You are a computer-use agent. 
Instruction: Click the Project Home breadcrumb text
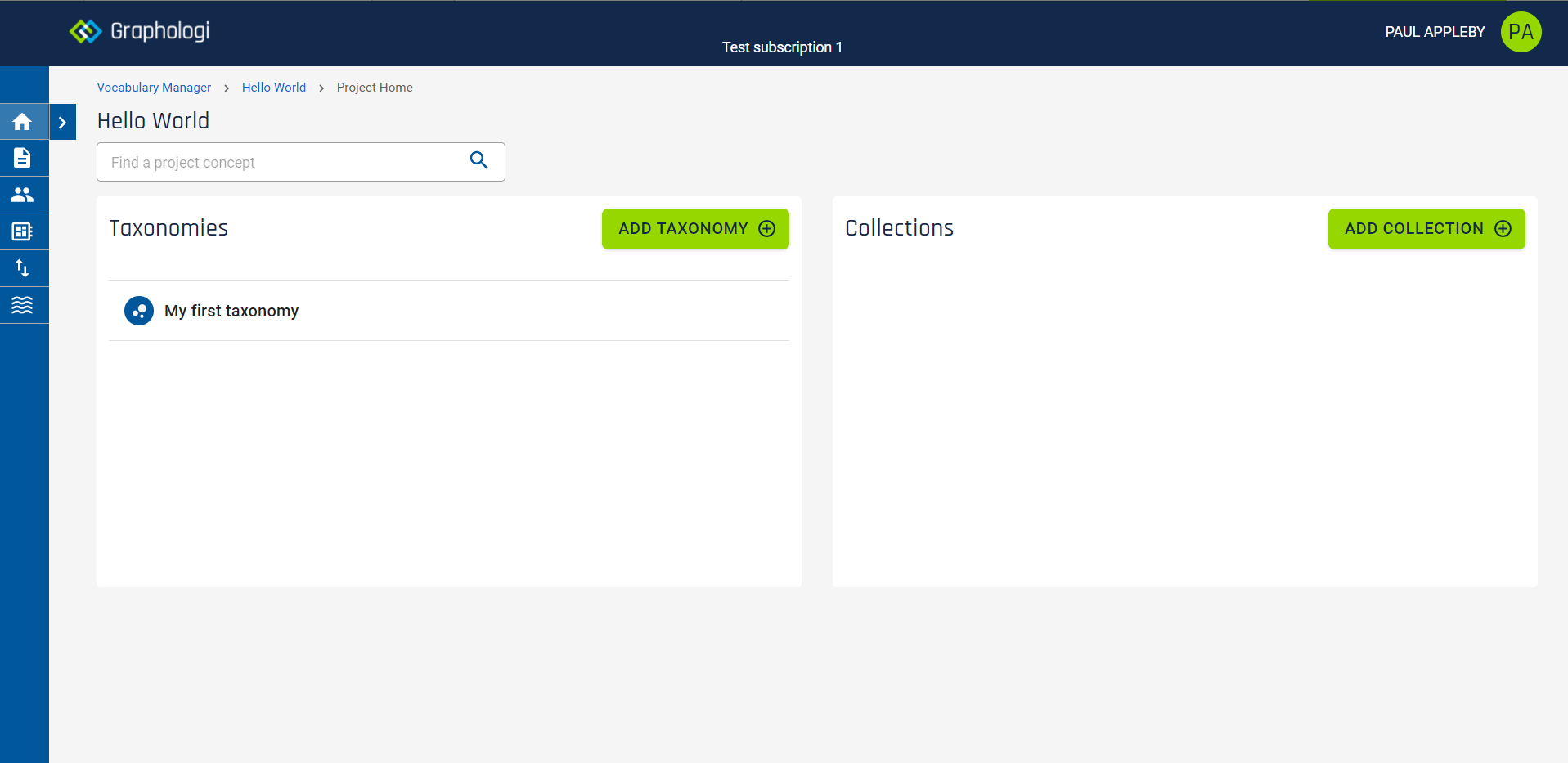pyautogui.click(x=375, y=88)
